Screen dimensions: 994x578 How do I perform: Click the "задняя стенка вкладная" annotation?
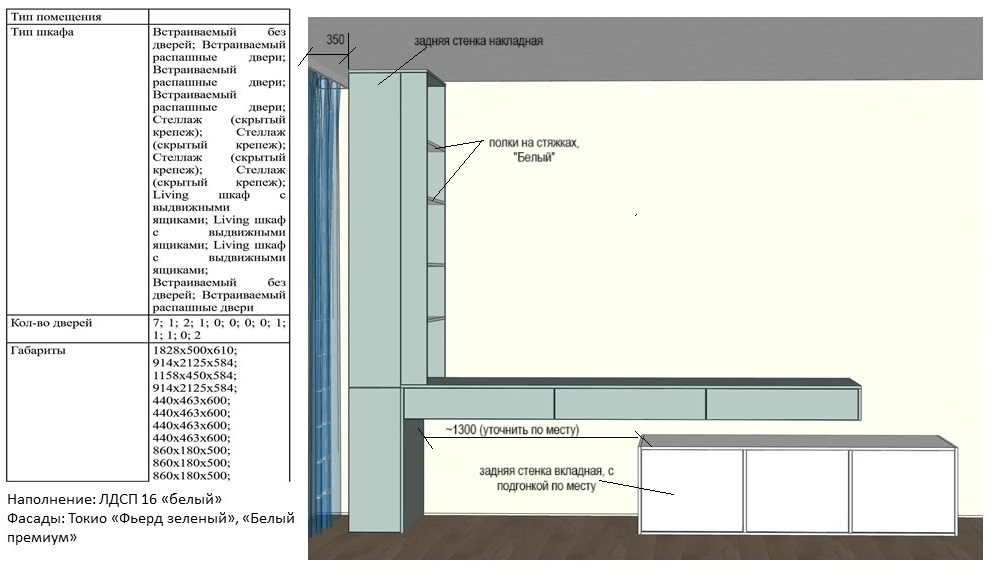543,478
